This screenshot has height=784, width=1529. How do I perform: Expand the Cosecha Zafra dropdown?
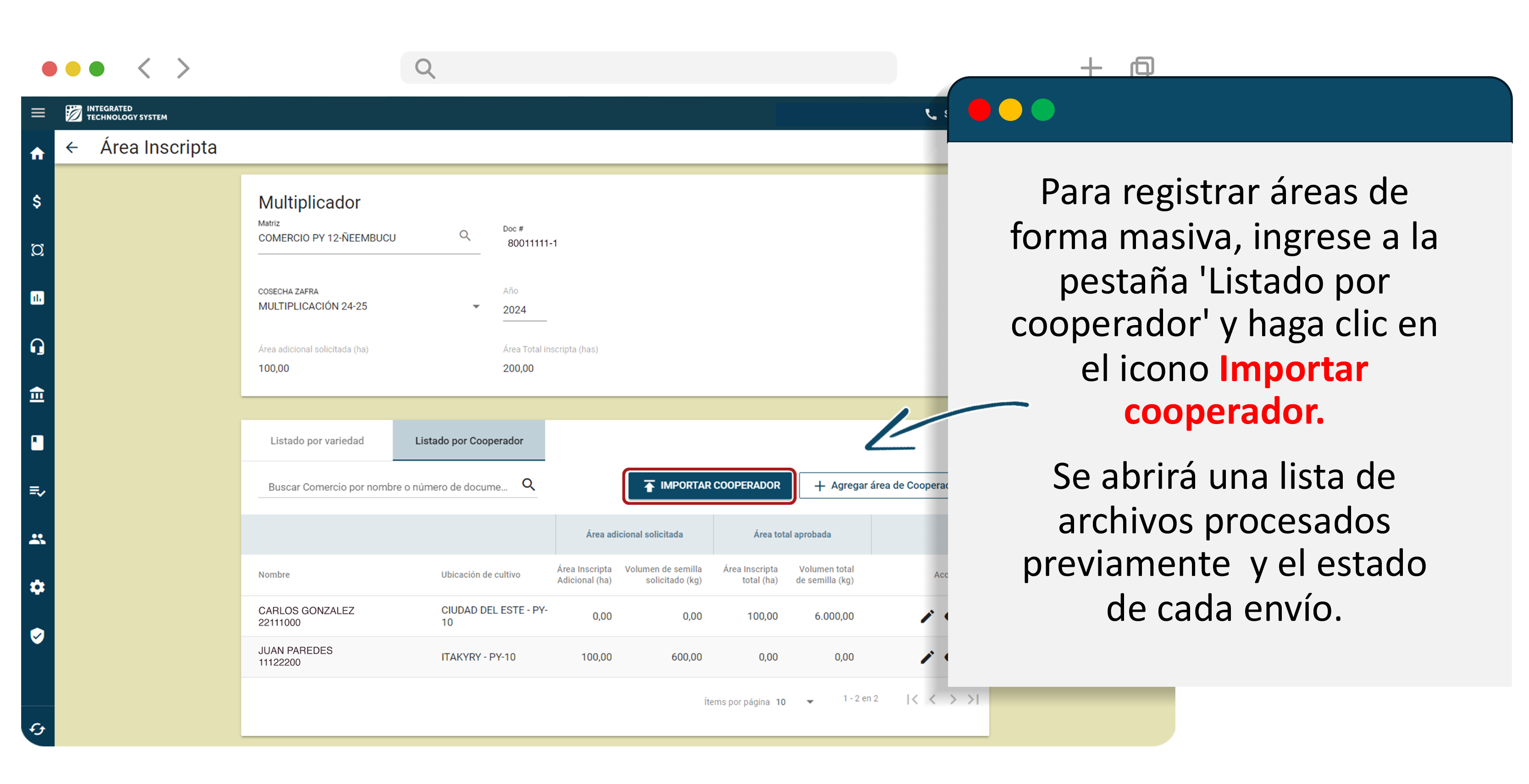click(476, 306)
